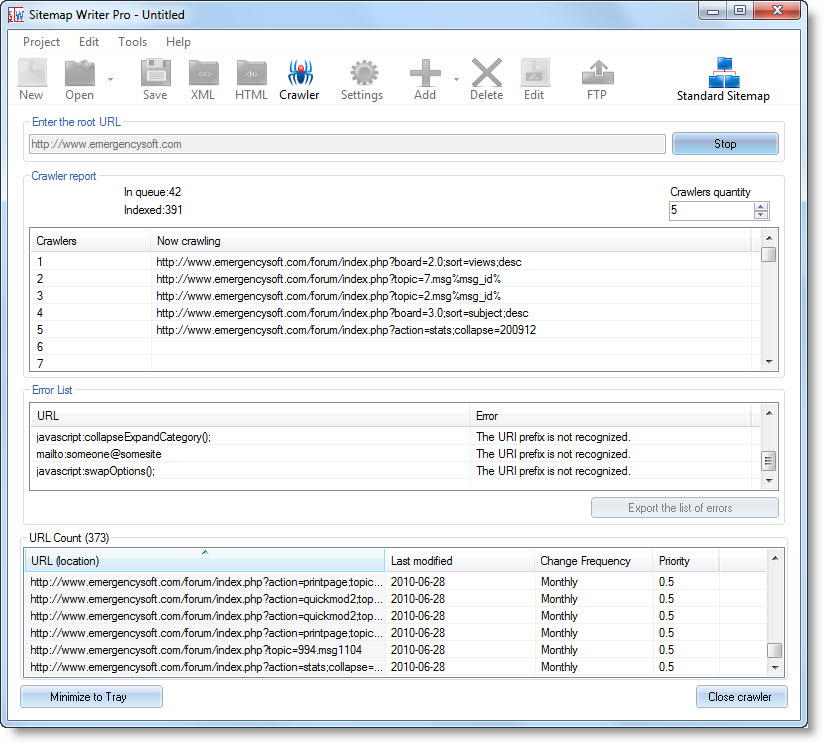Click the root URL input field
Viewport: 824px width, 744px height.
[x=347, y=144]
